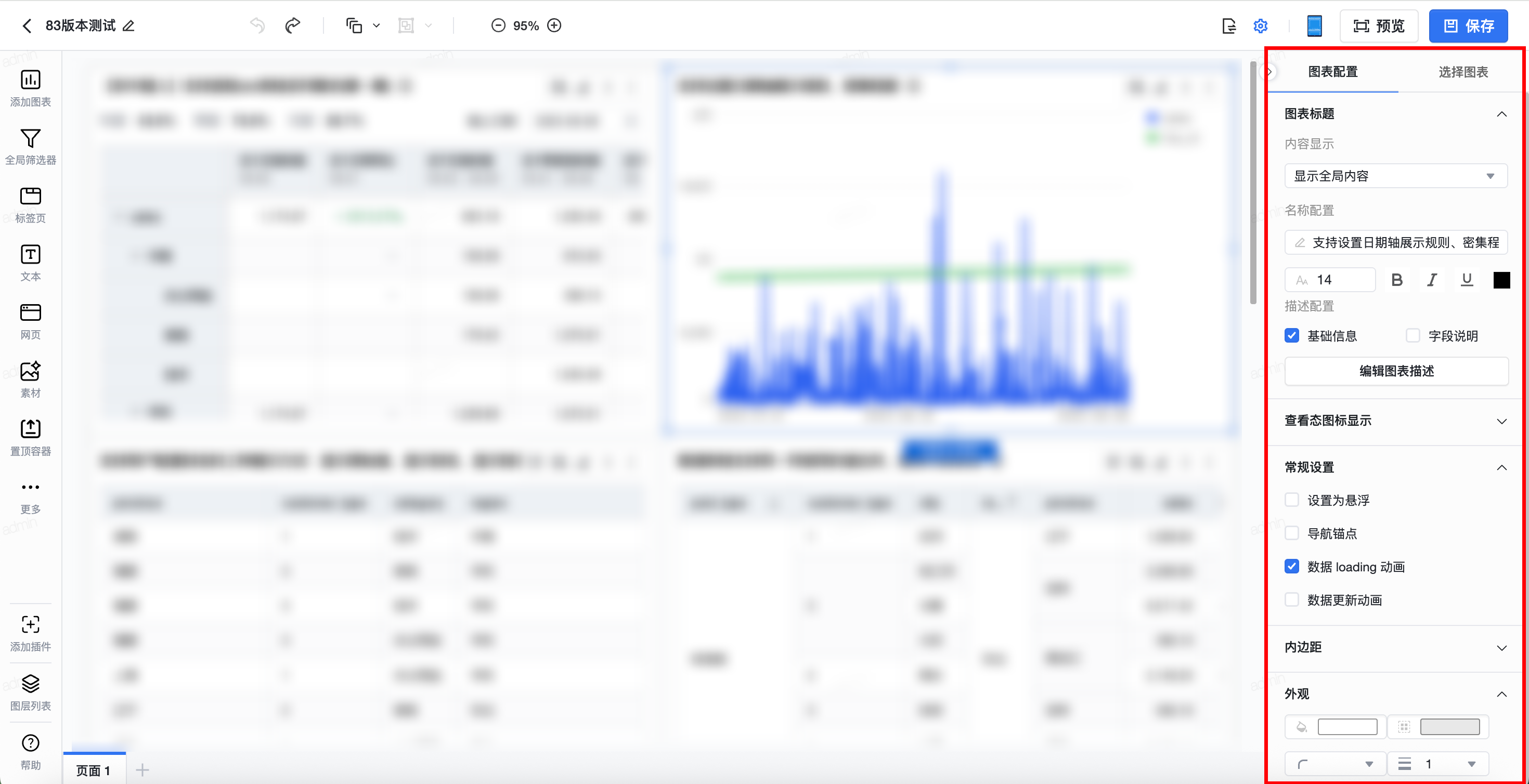The image size is (1529, 784).
Task: Switch to mobile layout icon
Action: coord(1314,25)
